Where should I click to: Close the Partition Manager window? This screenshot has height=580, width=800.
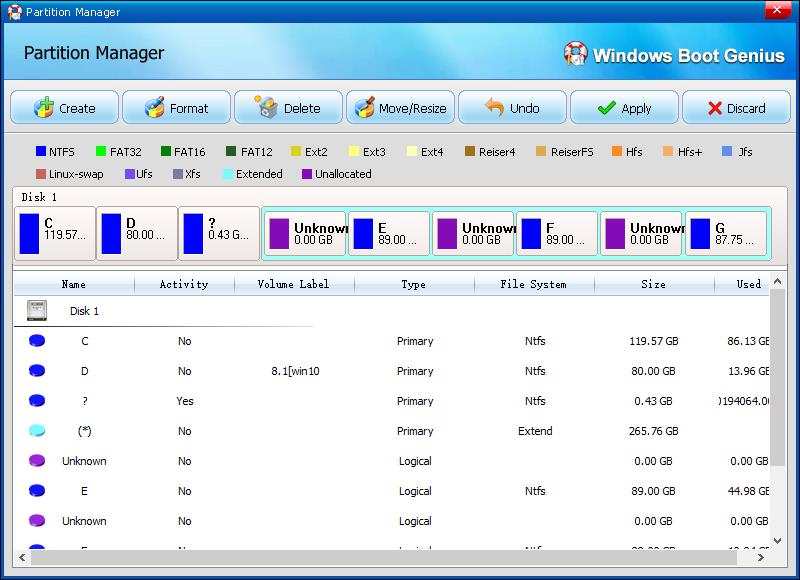775,11
